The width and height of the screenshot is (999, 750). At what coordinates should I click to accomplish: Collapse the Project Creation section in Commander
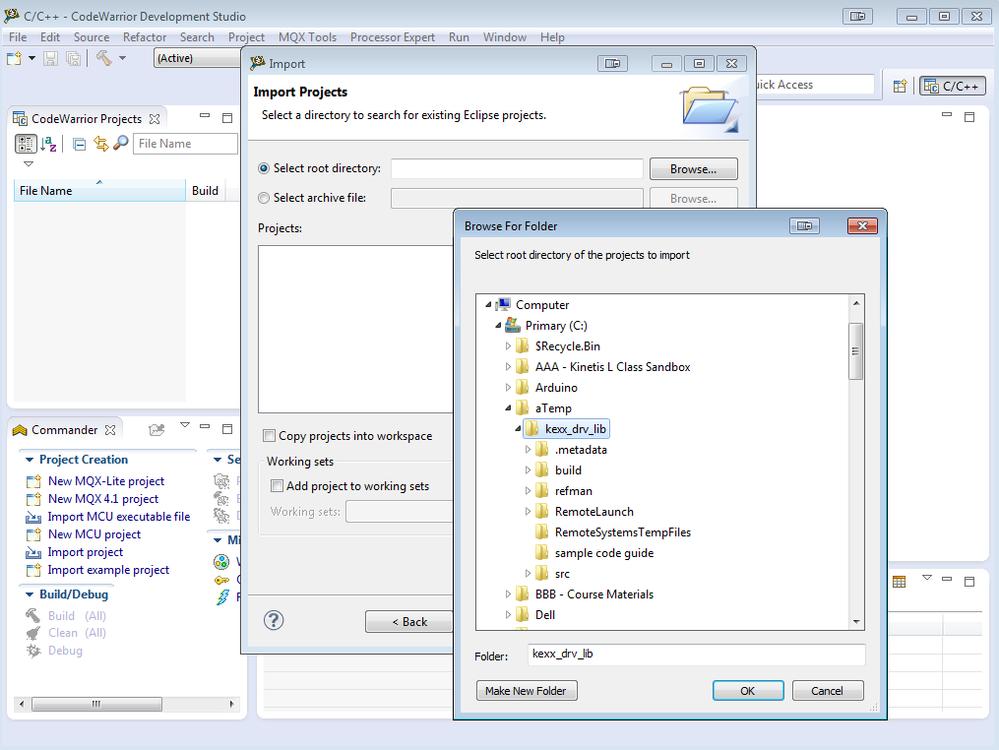29,459
